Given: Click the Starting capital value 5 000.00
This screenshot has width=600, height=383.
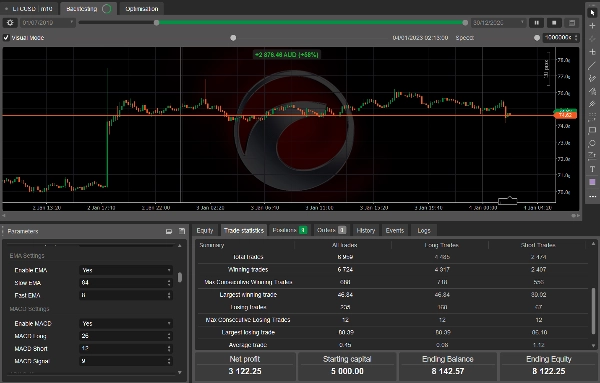Looking at the screenshot, I should tap(347, 371).
